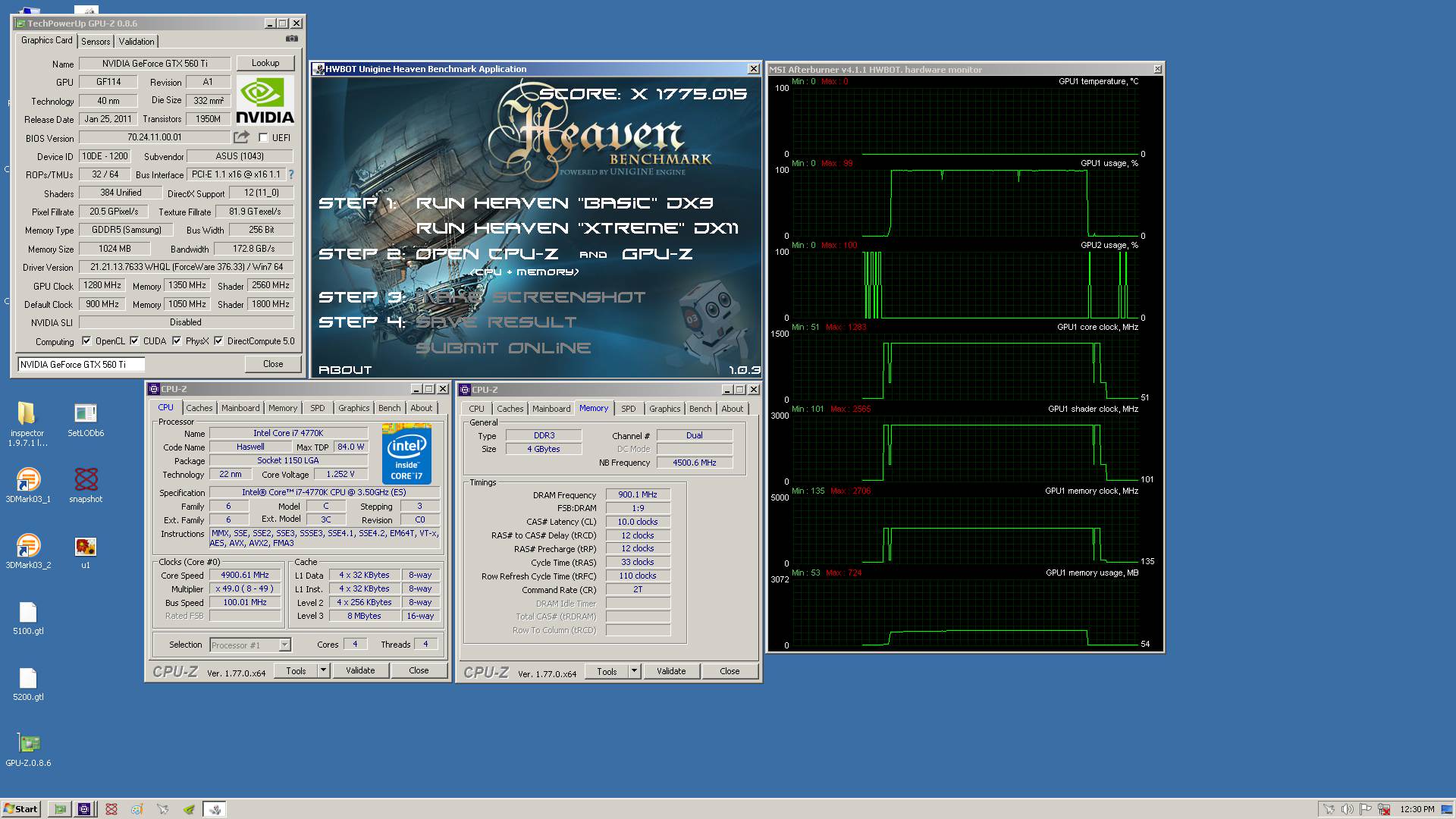Launch the 3DMark03_2 desktop shortcut
Image resolution: width=1456 pixels, height=819 pixels.
[28, 551]
